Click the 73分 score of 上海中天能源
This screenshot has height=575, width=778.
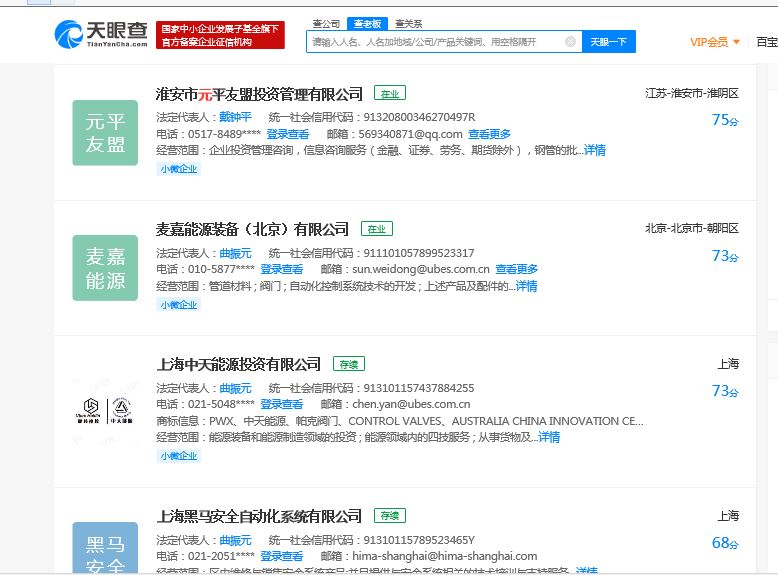[725, 390]
